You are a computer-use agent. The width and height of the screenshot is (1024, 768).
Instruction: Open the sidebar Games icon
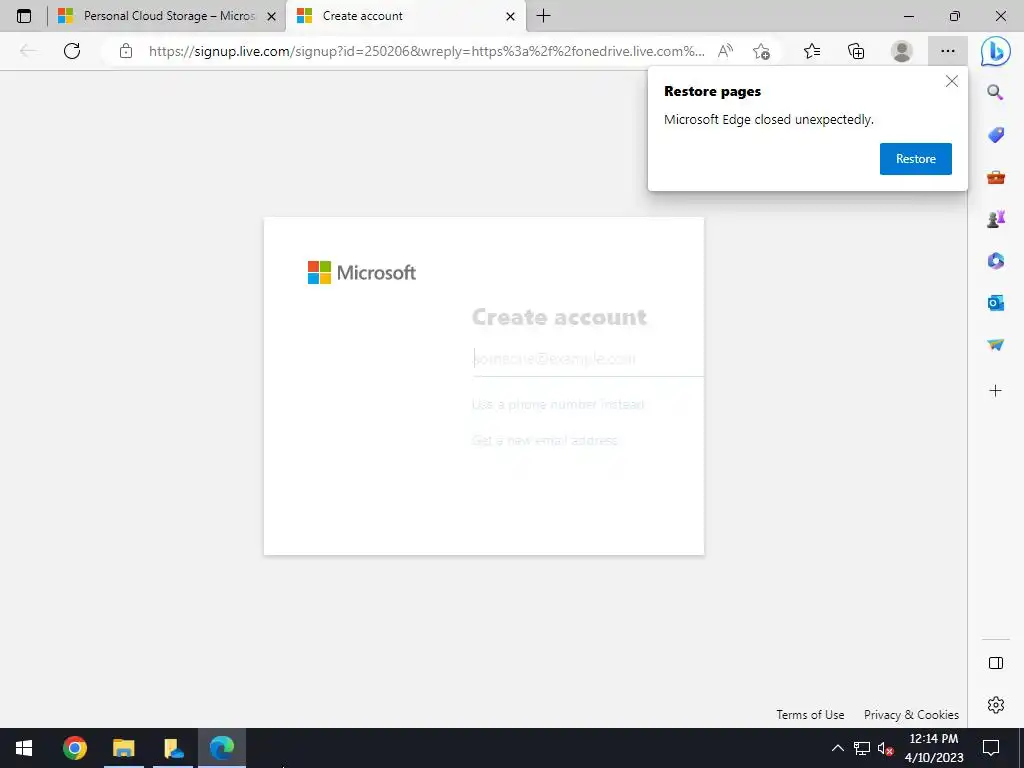995,219
